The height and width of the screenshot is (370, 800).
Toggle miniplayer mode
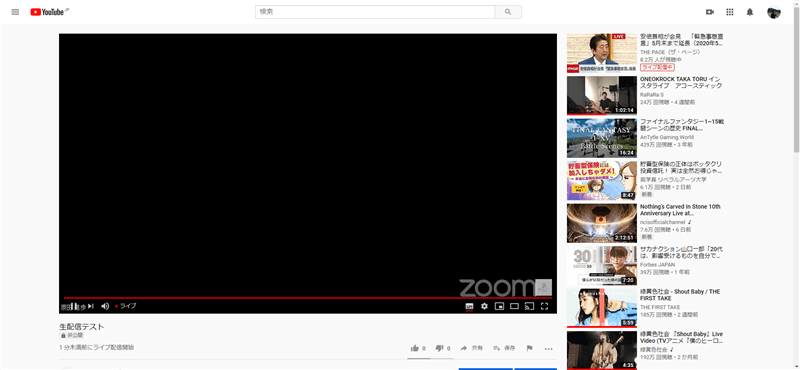[x=499, y=306]
